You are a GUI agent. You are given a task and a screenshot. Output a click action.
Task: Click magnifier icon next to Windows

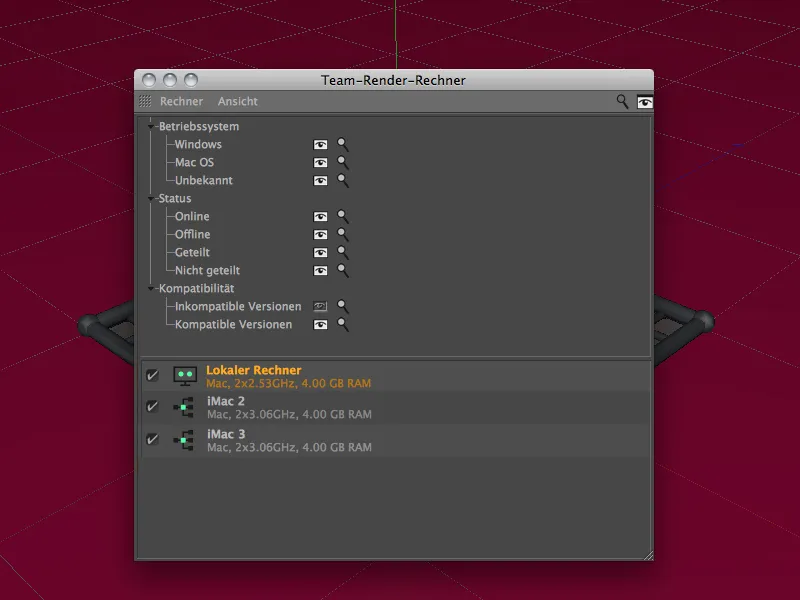343,145
